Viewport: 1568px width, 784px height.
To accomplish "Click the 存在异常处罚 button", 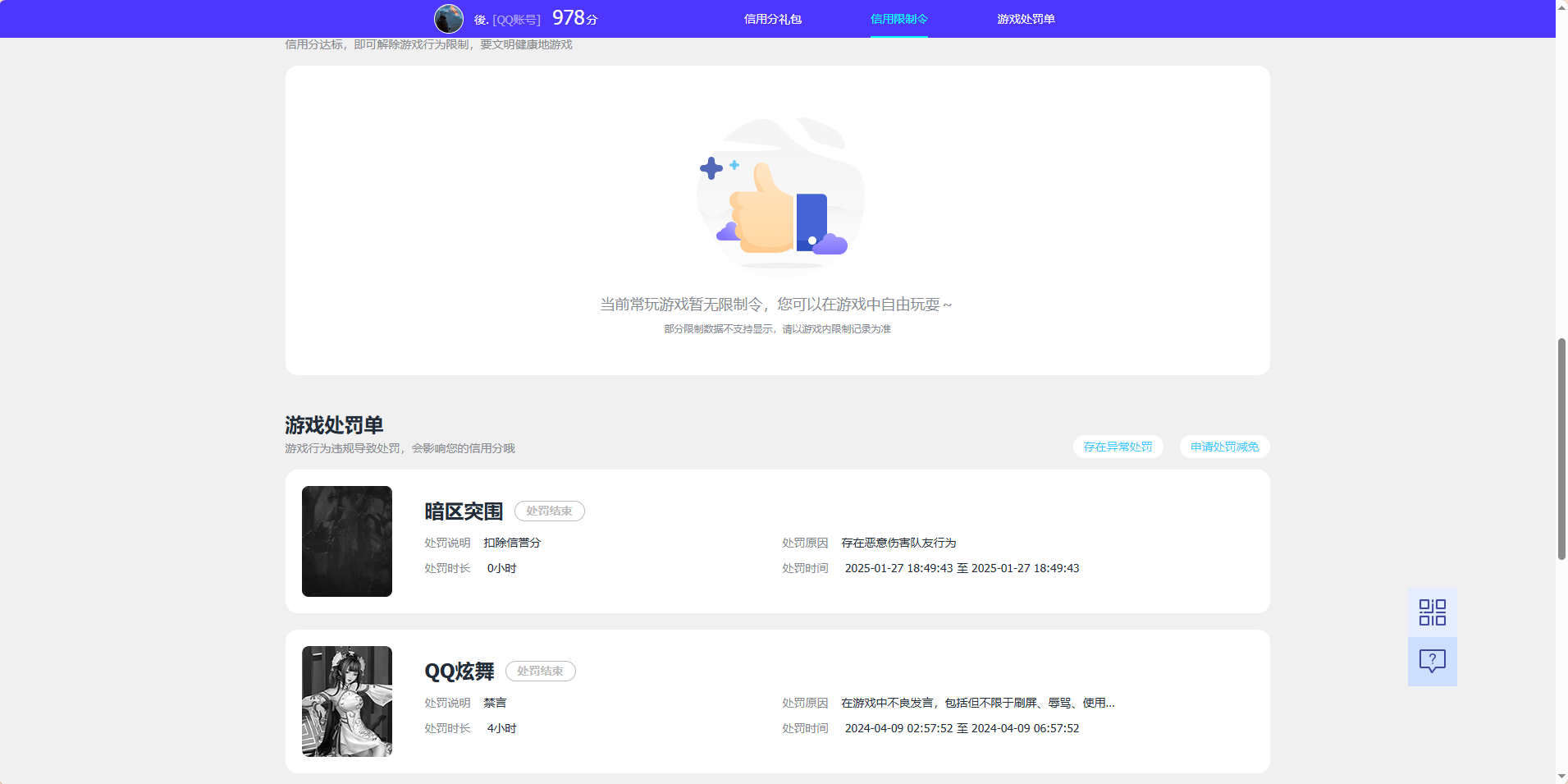I will click(1118, 447).
